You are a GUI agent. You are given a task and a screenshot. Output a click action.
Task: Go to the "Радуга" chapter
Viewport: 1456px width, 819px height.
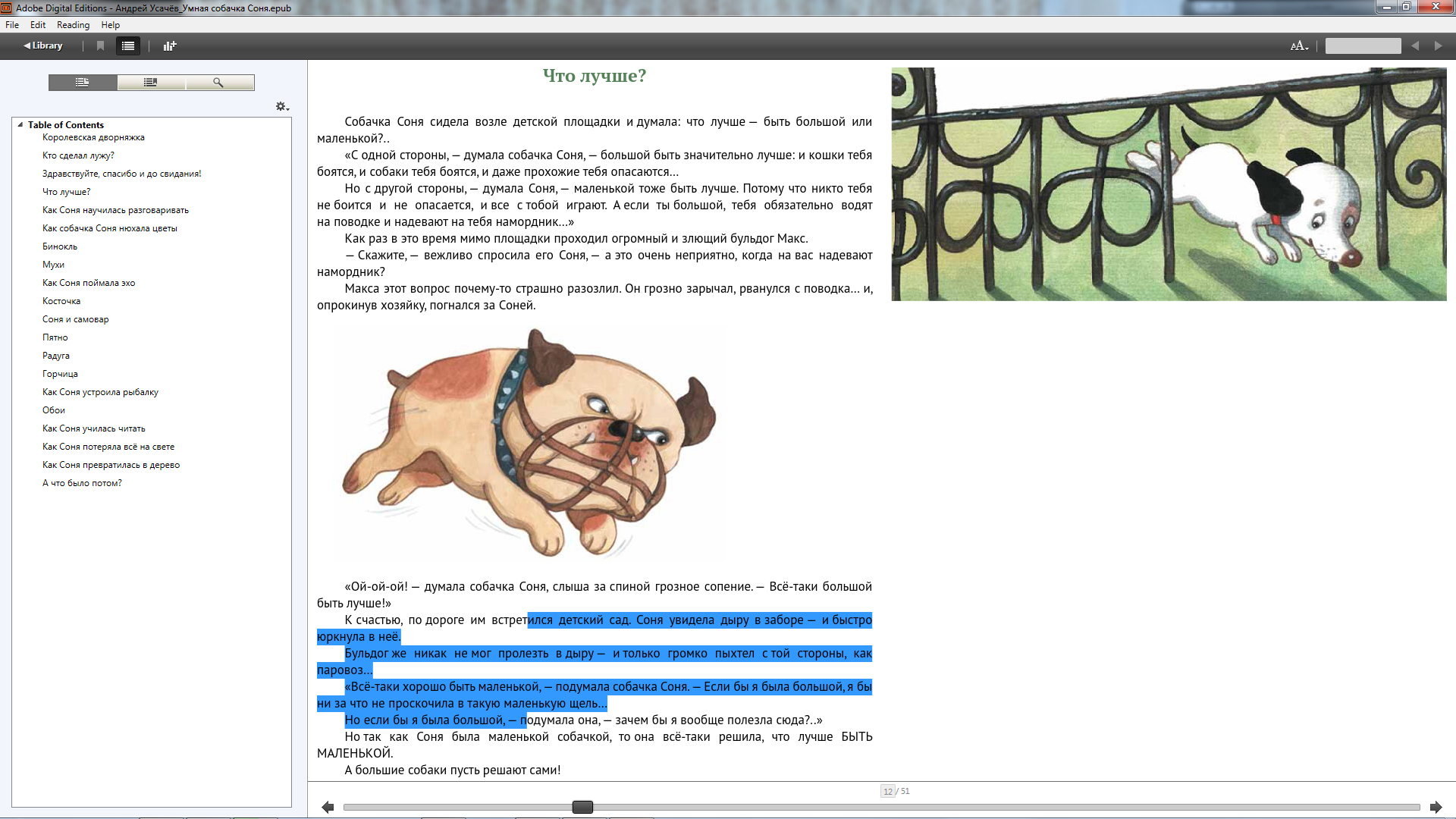[x=56, y=356]
